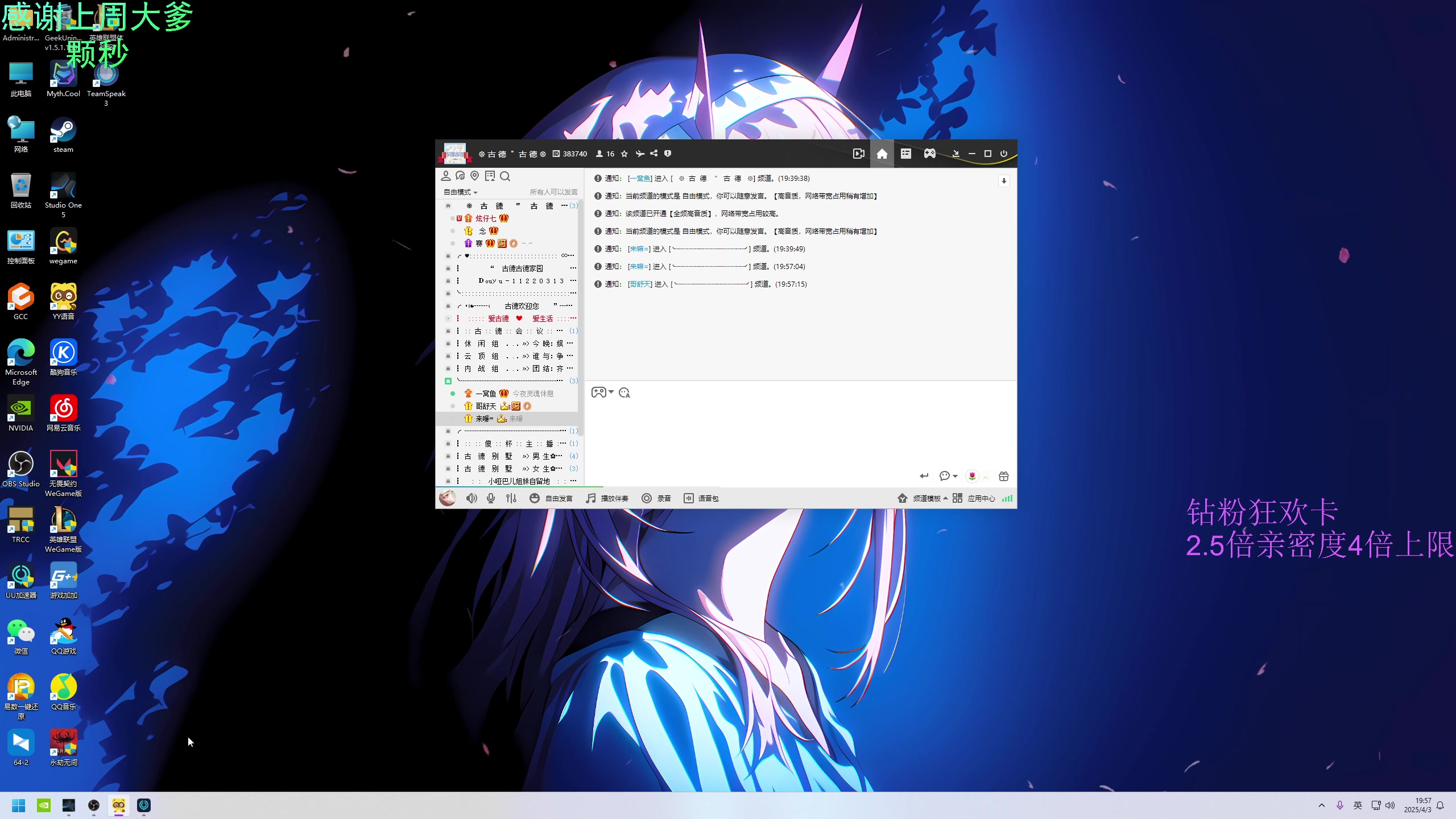
Task: Click into the chat message input area
Action: coord(801,435)
